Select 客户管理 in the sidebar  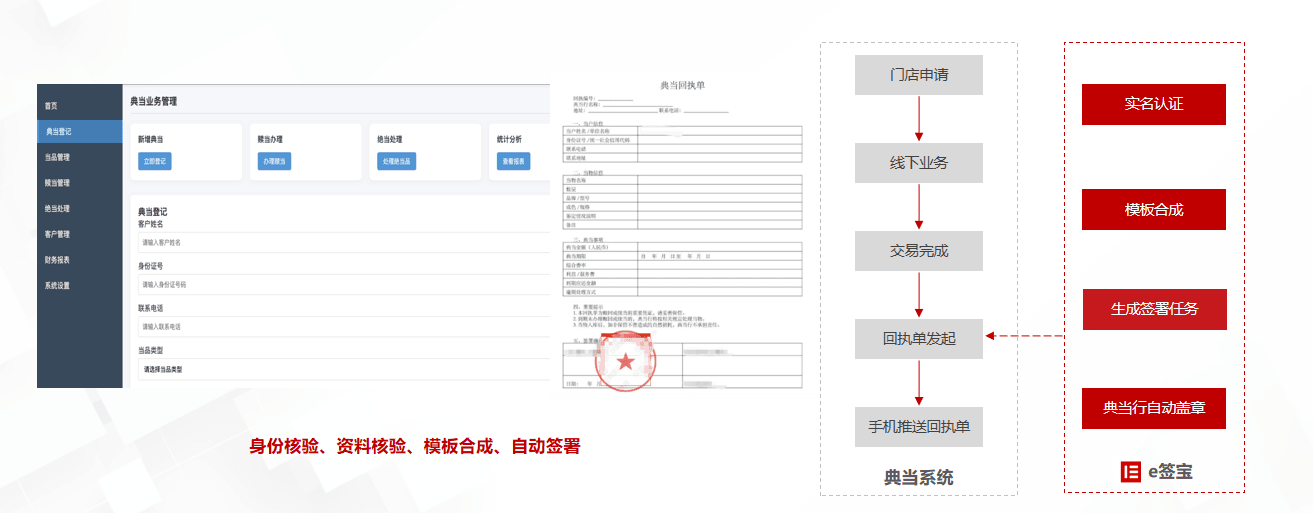coord(57,234)
